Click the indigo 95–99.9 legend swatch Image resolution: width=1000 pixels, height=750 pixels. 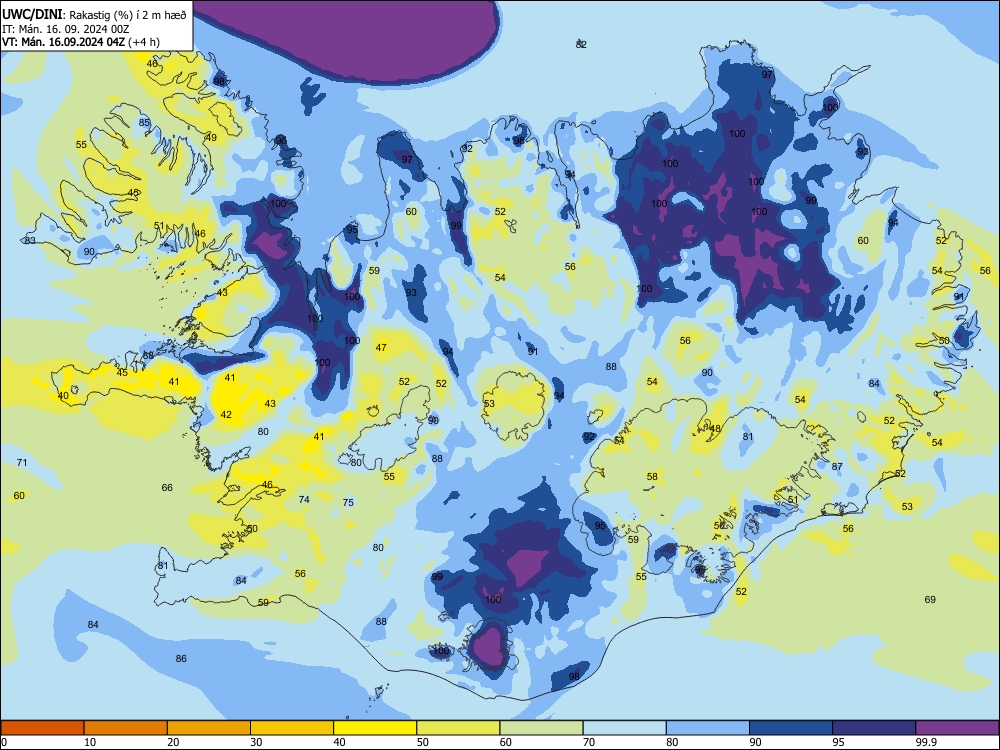click(874, 728)
